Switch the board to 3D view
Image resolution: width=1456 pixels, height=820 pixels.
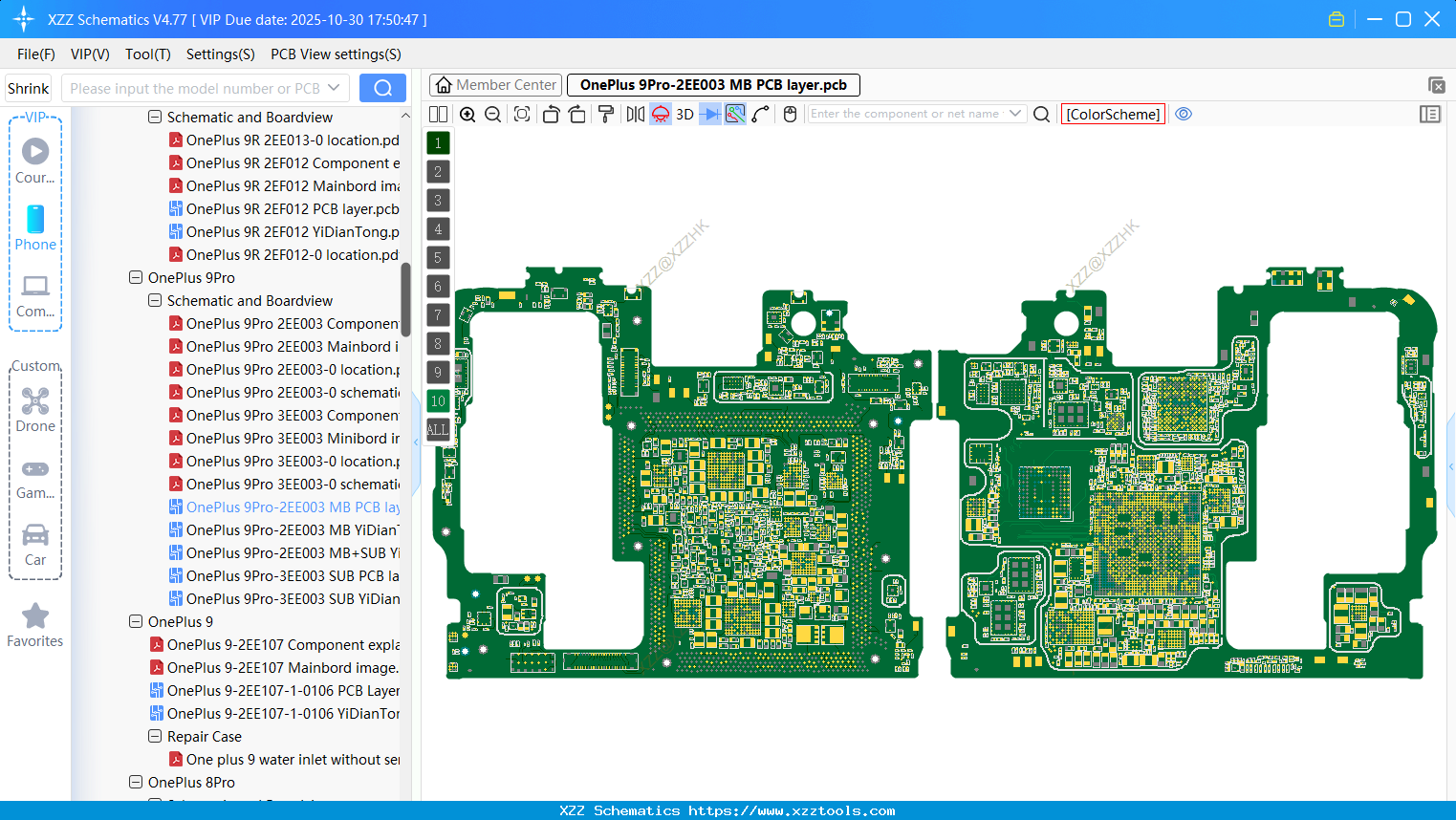tap(685, 114)
